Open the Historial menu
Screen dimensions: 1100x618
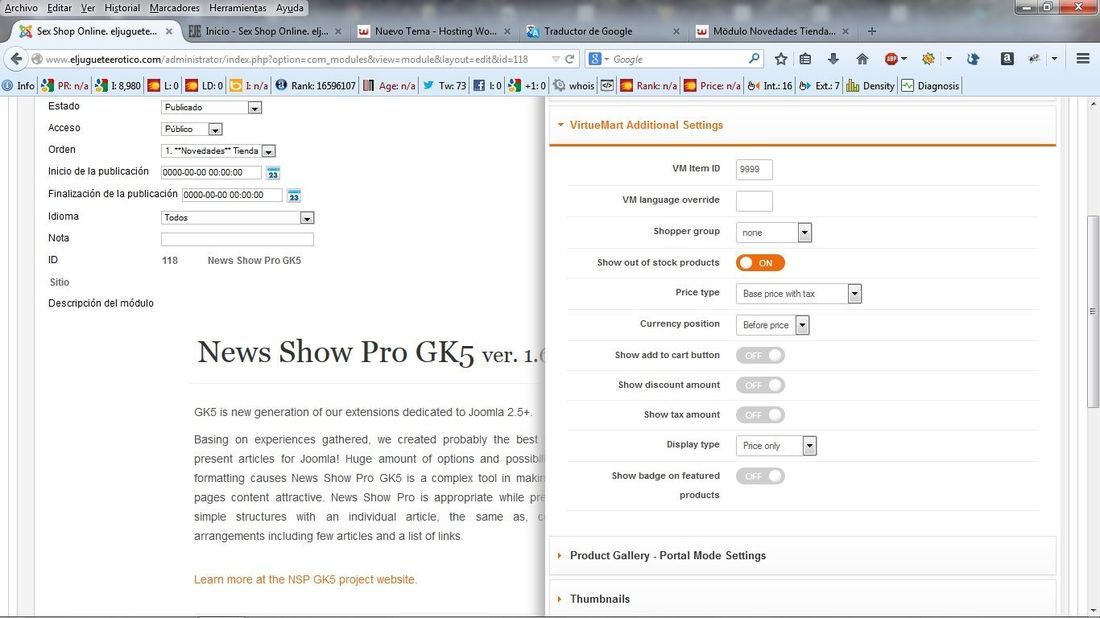(122, 8)
